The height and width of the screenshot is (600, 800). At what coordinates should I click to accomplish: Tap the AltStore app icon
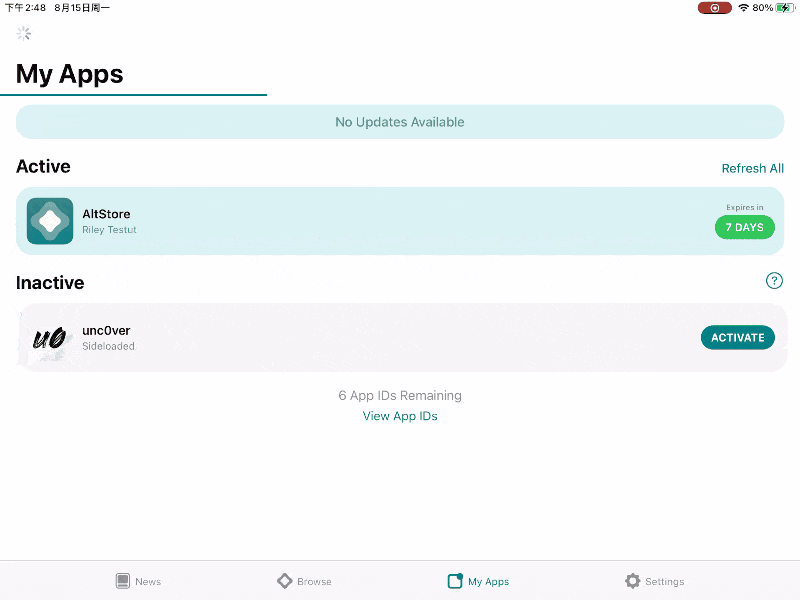[50, 221]
